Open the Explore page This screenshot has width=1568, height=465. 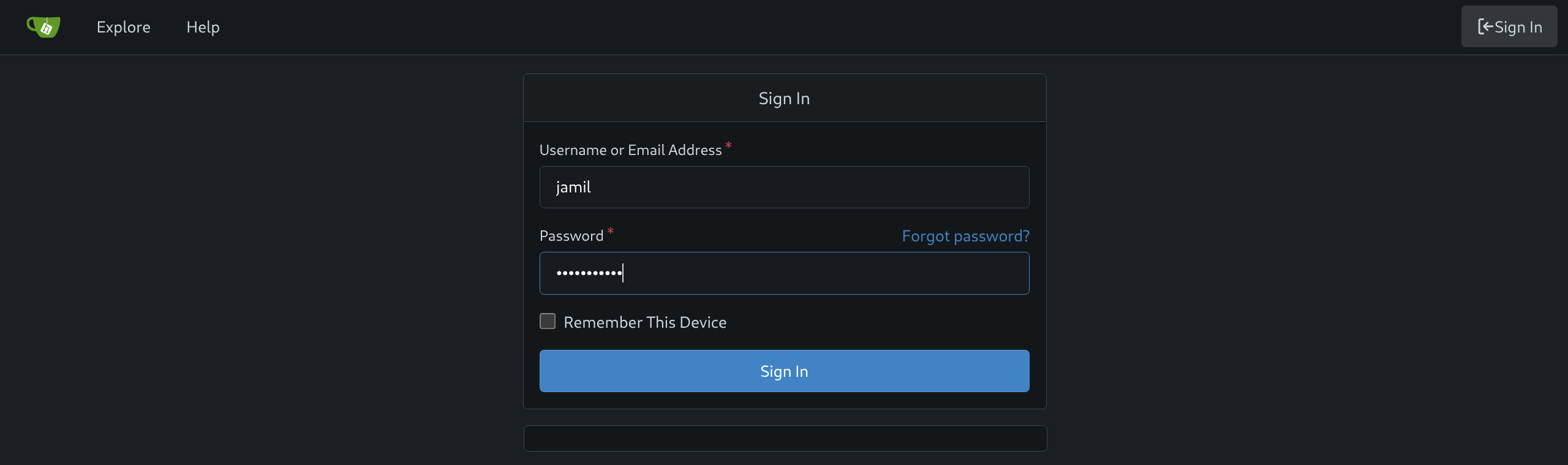click(x=123, y=27)
